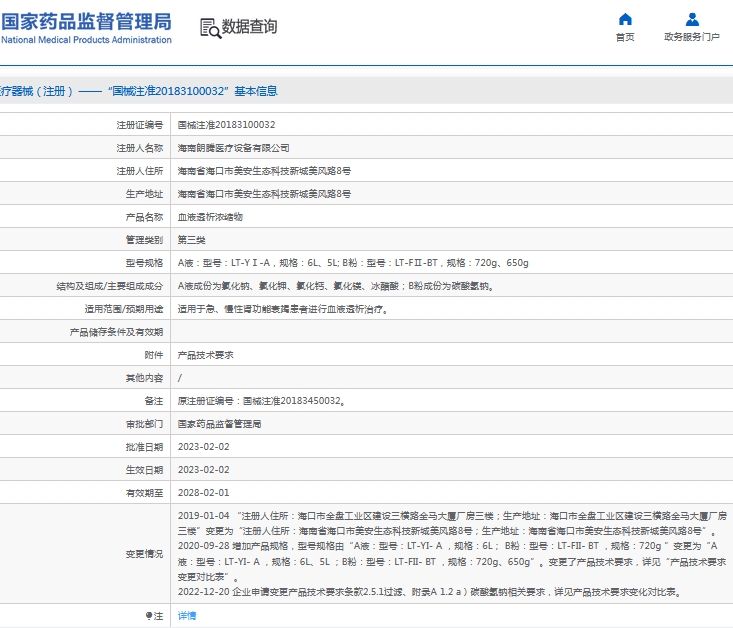
Task: Open the 政务服务门户 person icon
Action: click(692, 19)
